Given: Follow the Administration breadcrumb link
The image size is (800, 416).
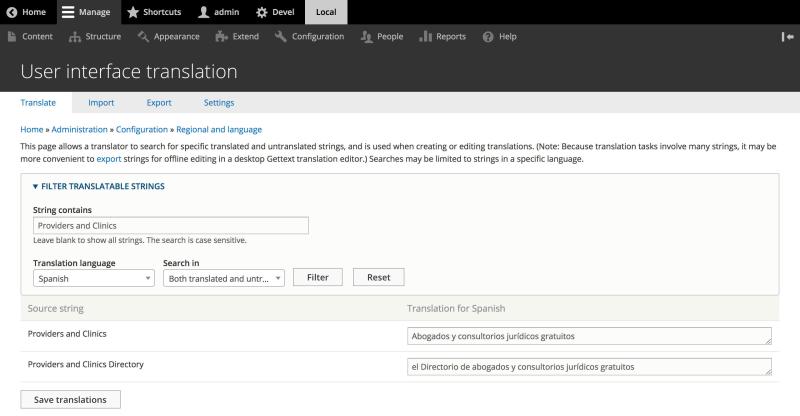Looking at the screenshot, I should point(80,130).
